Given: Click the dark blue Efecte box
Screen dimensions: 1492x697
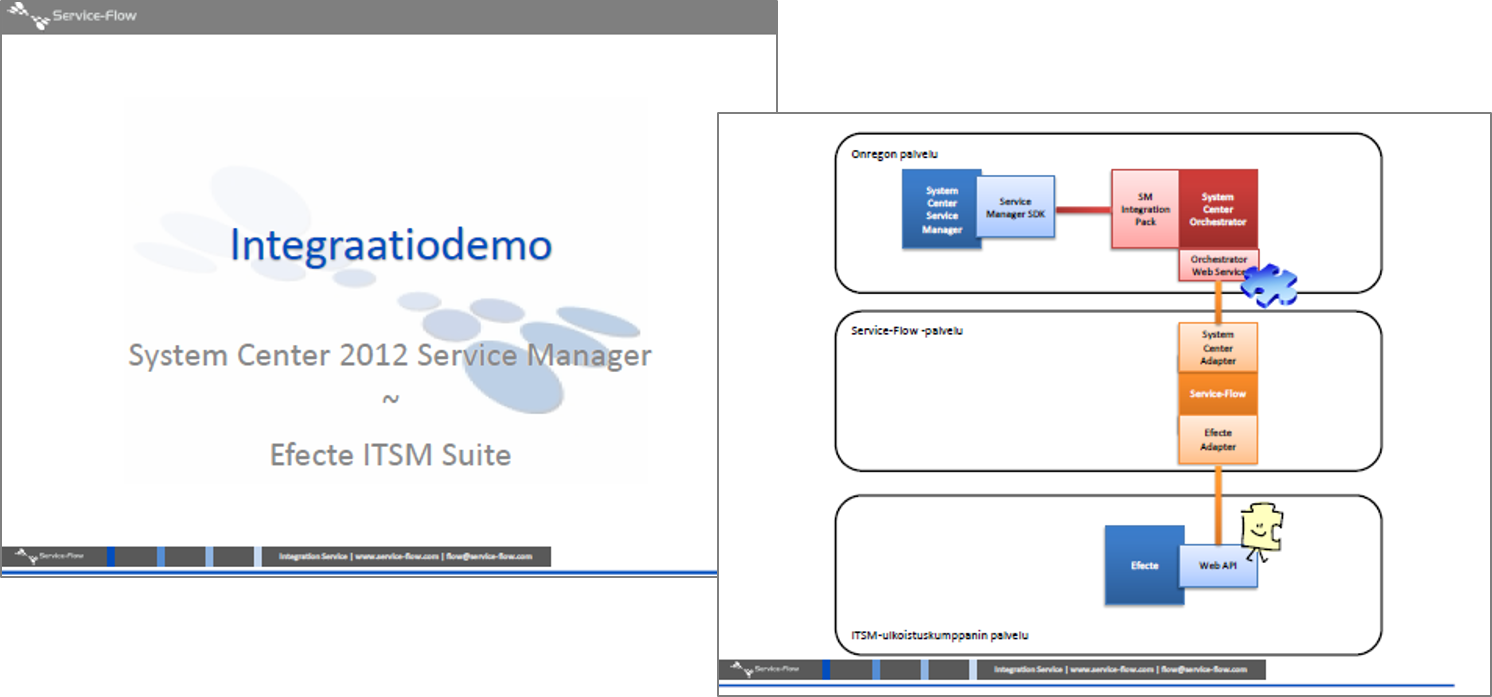Looking at the screenshot, I should (1144, 565).
